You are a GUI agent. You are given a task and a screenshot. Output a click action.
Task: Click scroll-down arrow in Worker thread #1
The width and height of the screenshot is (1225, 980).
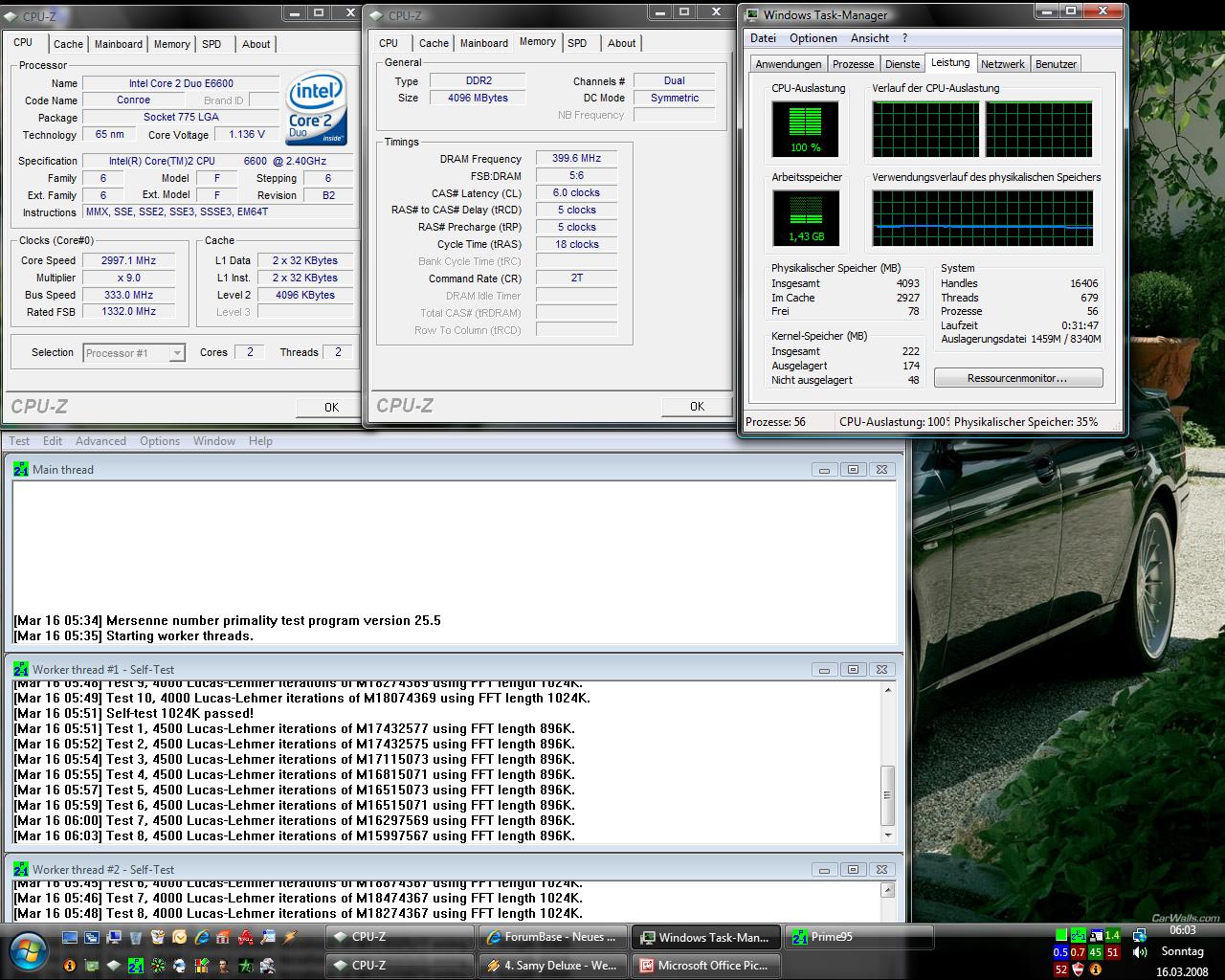pyautogui.click(x=888, y=835)
